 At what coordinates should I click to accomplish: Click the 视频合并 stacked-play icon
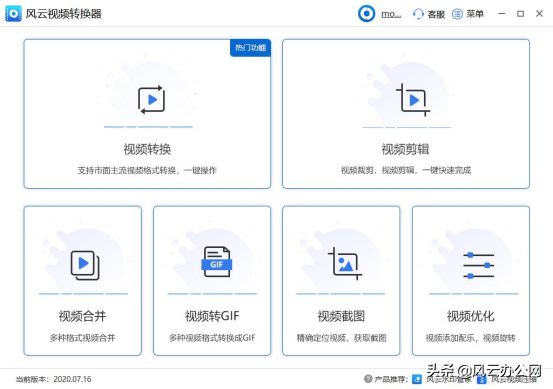85,265
